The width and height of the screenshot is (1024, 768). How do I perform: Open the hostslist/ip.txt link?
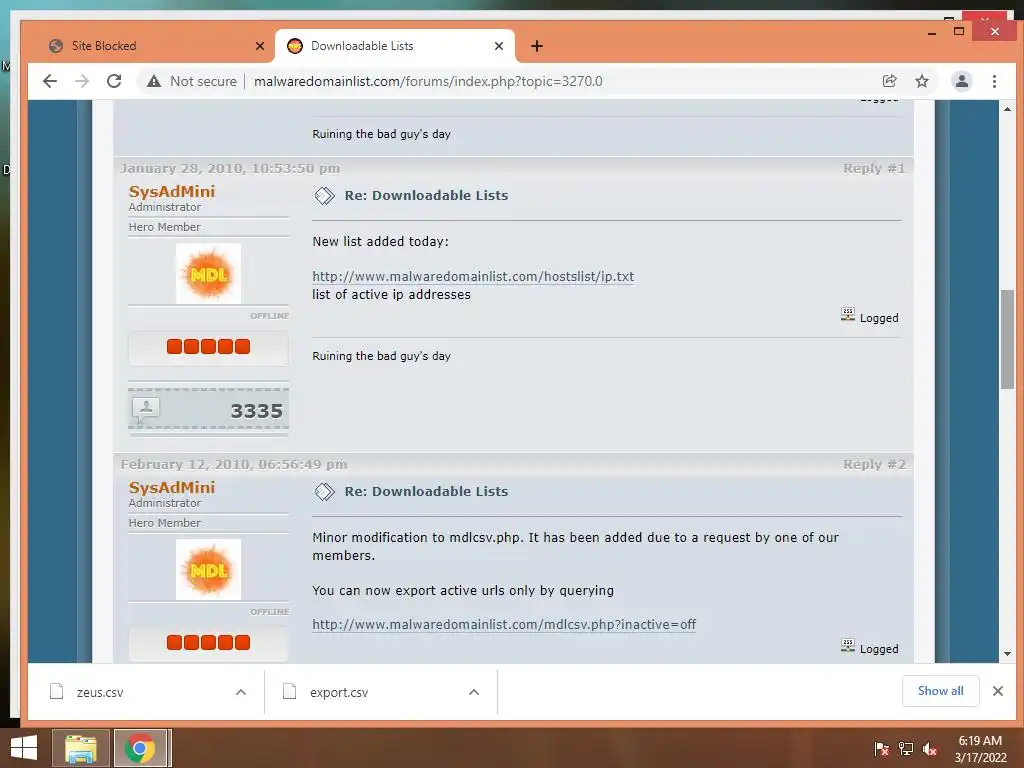(473, 276)
